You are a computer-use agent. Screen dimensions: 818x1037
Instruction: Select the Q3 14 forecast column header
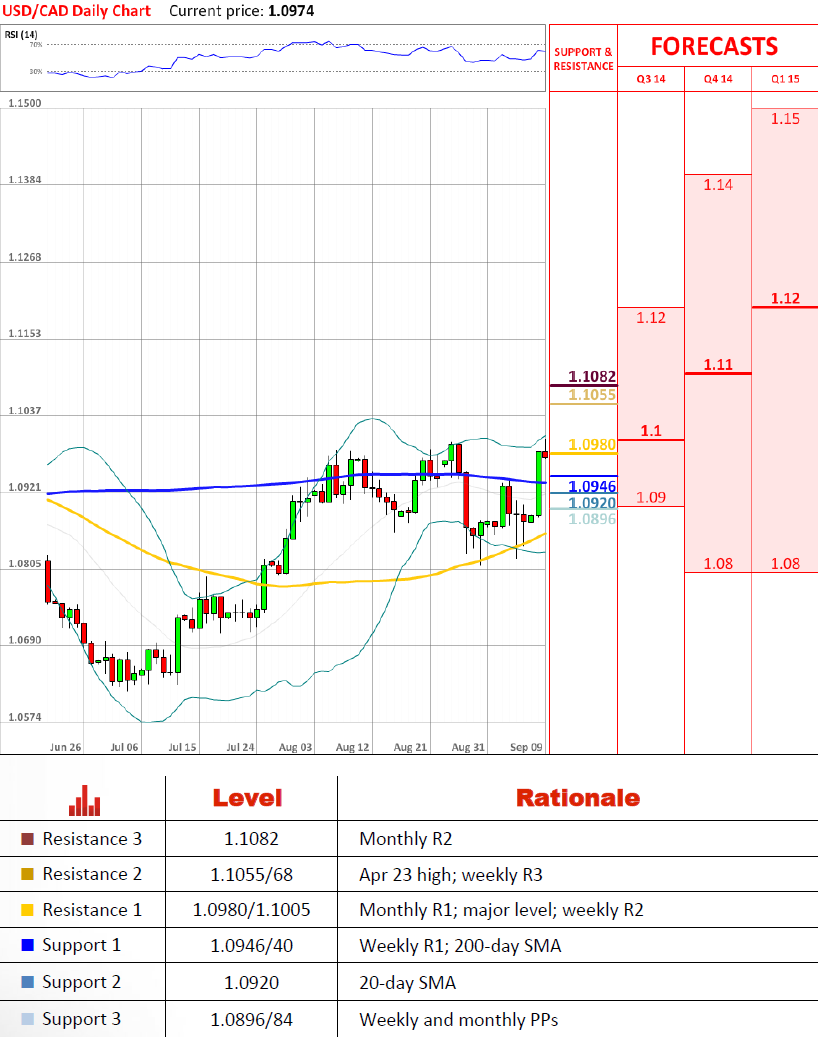[651, 79]
